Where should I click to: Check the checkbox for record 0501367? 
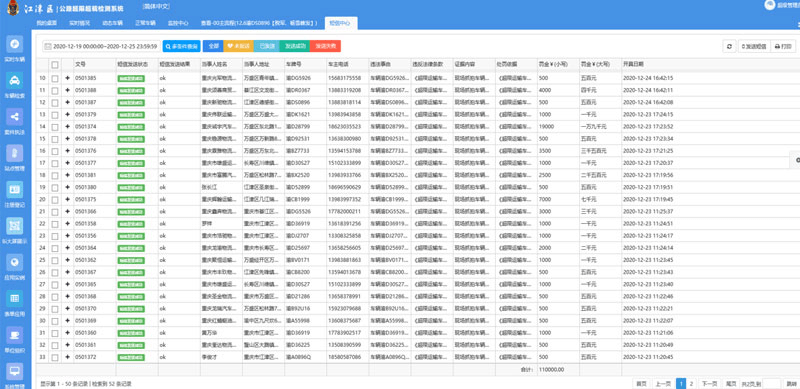tap(55, 272)
